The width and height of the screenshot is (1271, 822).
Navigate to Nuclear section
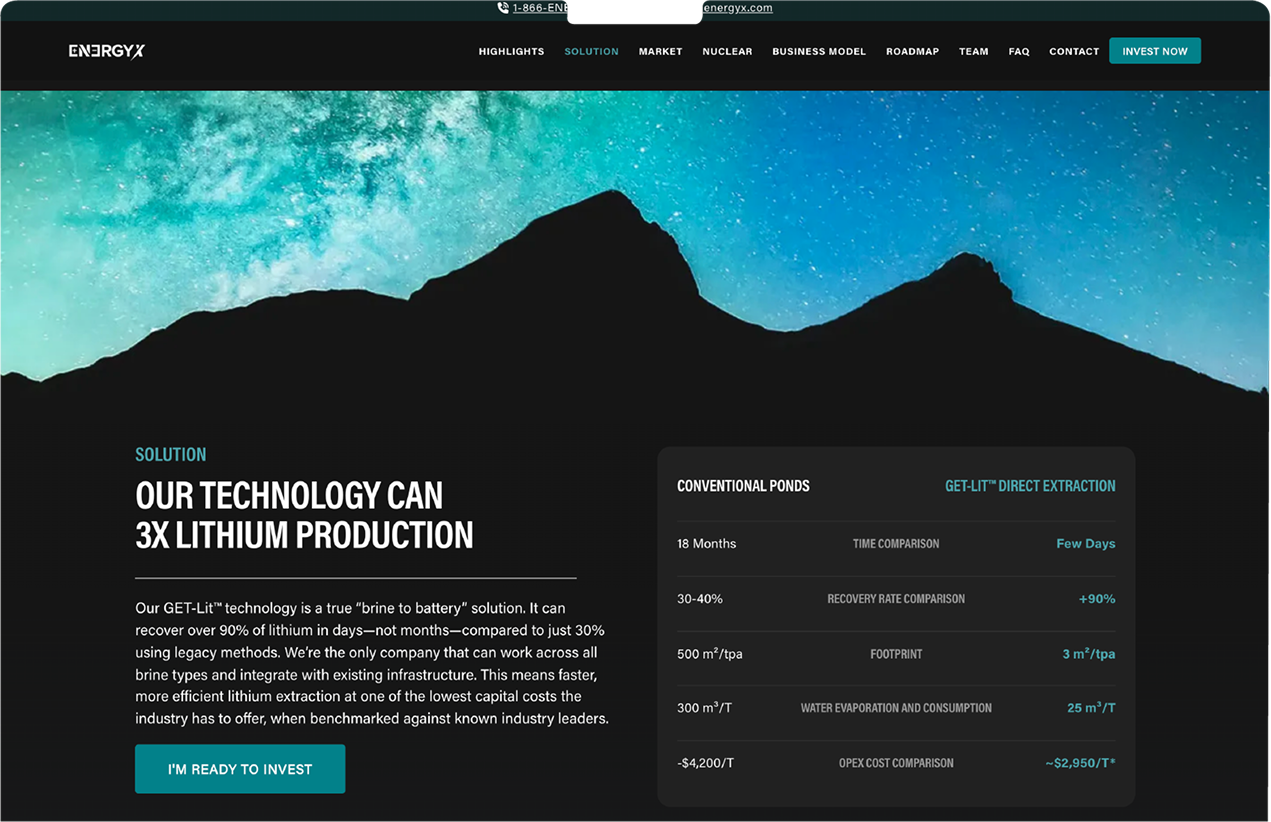(x=727, y=51)
